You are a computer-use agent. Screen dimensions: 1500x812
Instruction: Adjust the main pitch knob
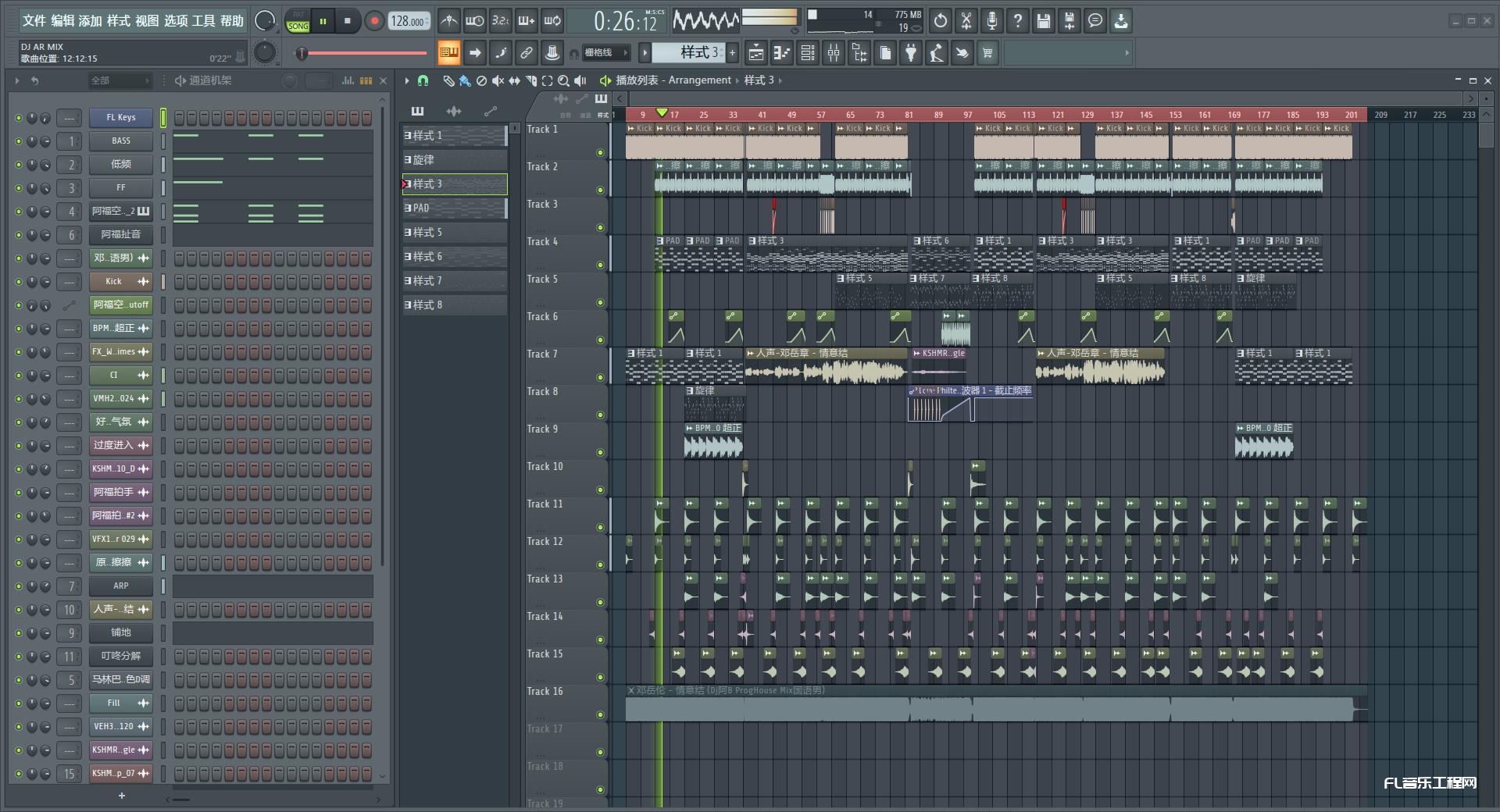click(x=266, y=52)
